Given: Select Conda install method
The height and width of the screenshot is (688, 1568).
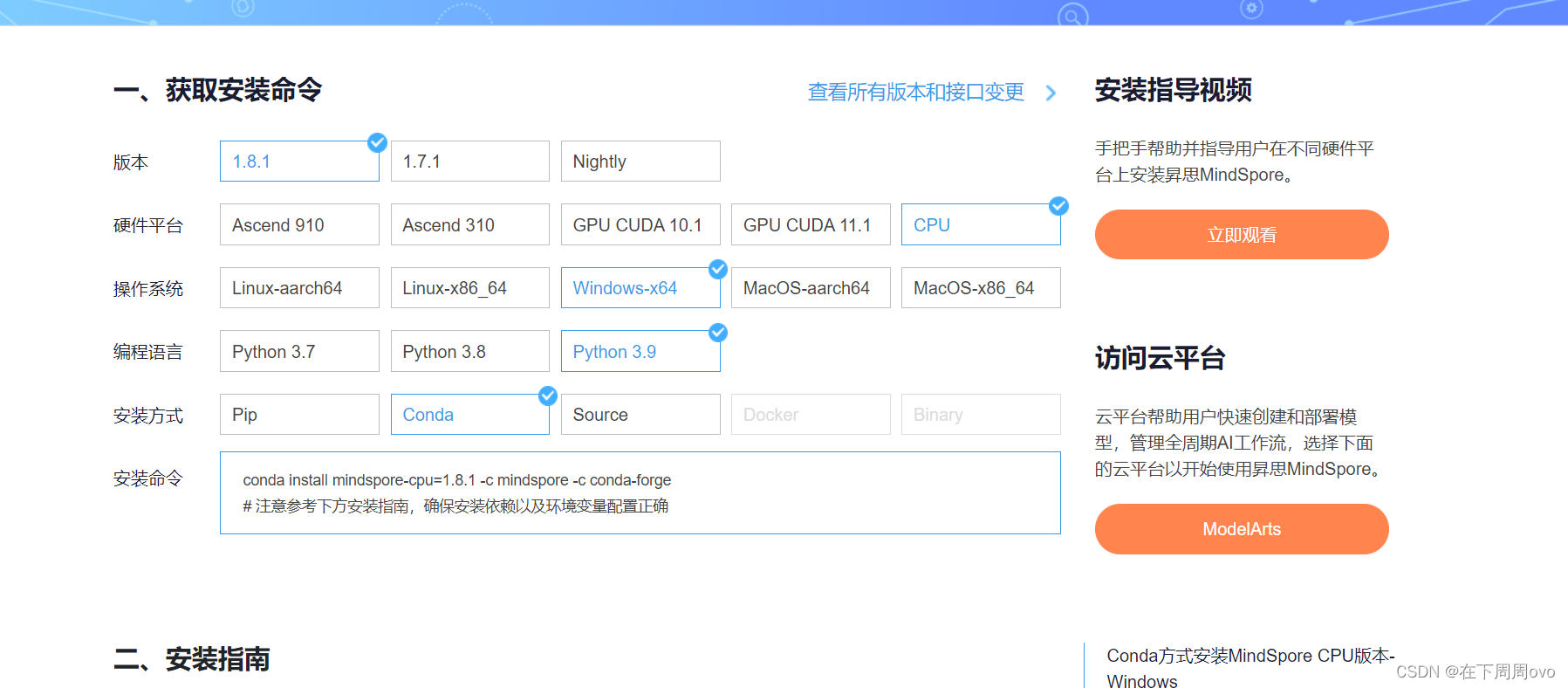Looking at the screenshot, I should point(469,415).
